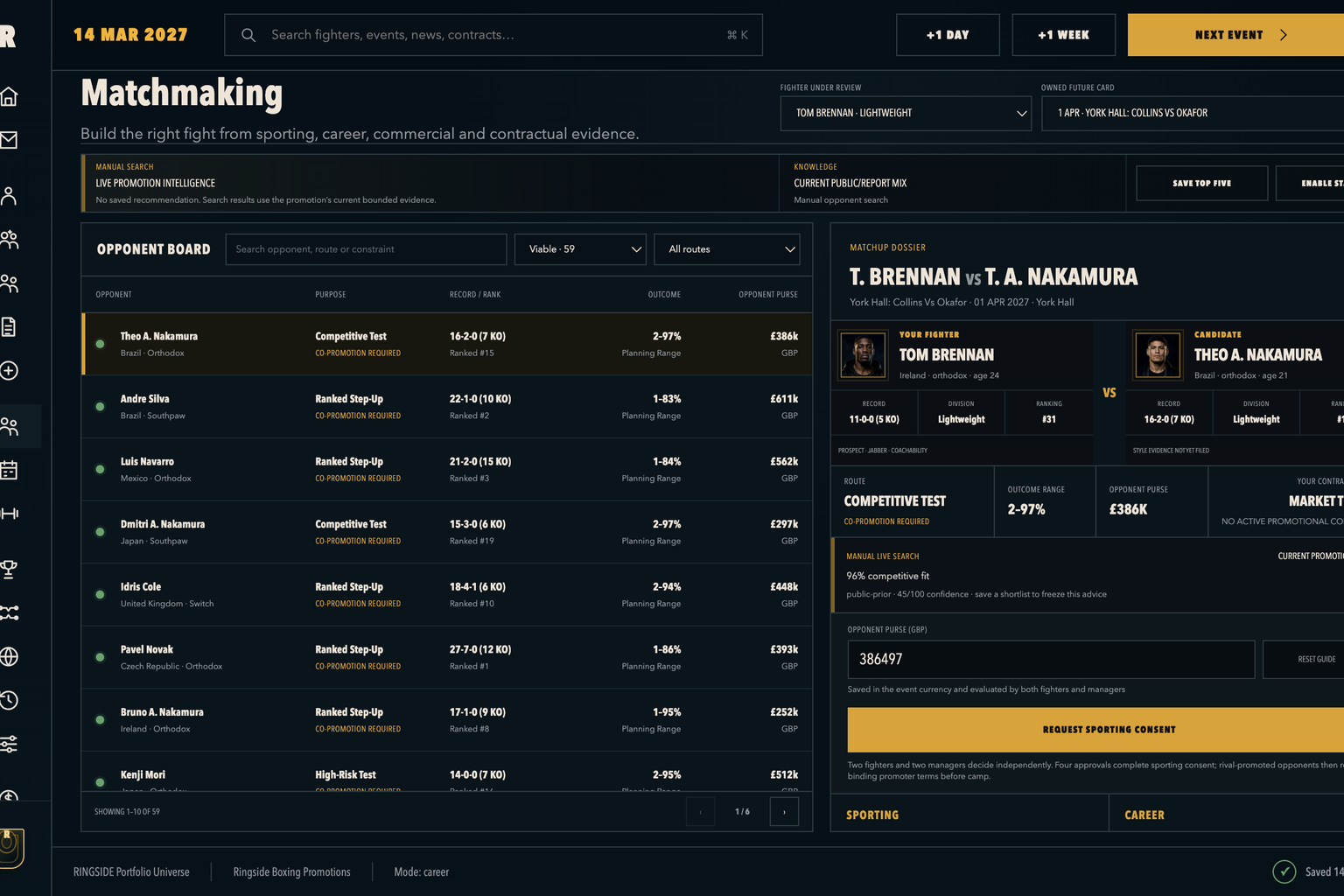Screen dimensions: 1344x896
Task: Advance time with the +1 DAY button
Action: [x=948, y=35]
